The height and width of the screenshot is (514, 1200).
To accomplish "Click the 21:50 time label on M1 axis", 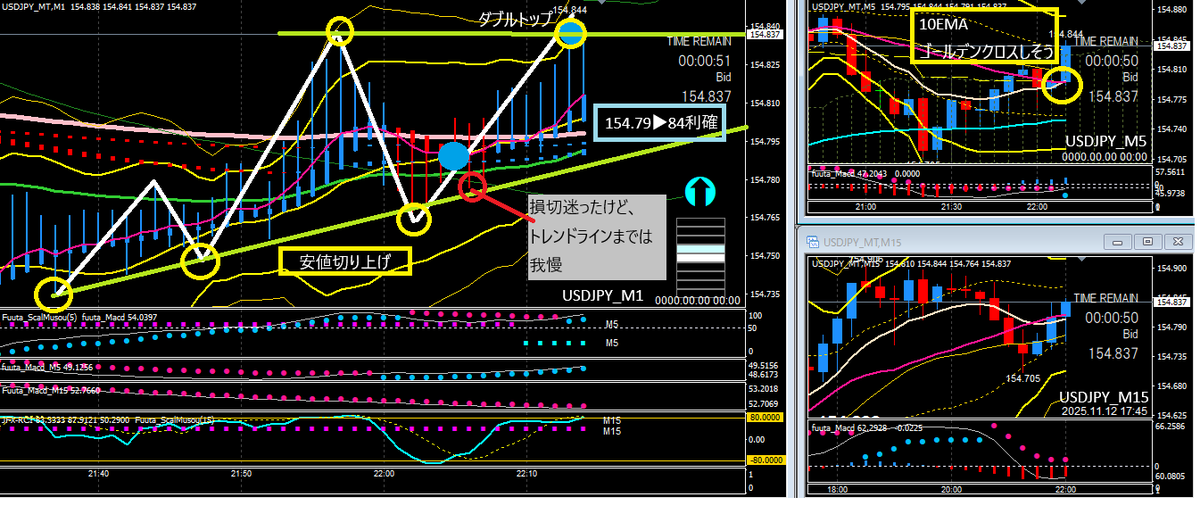I will [241, 473].
